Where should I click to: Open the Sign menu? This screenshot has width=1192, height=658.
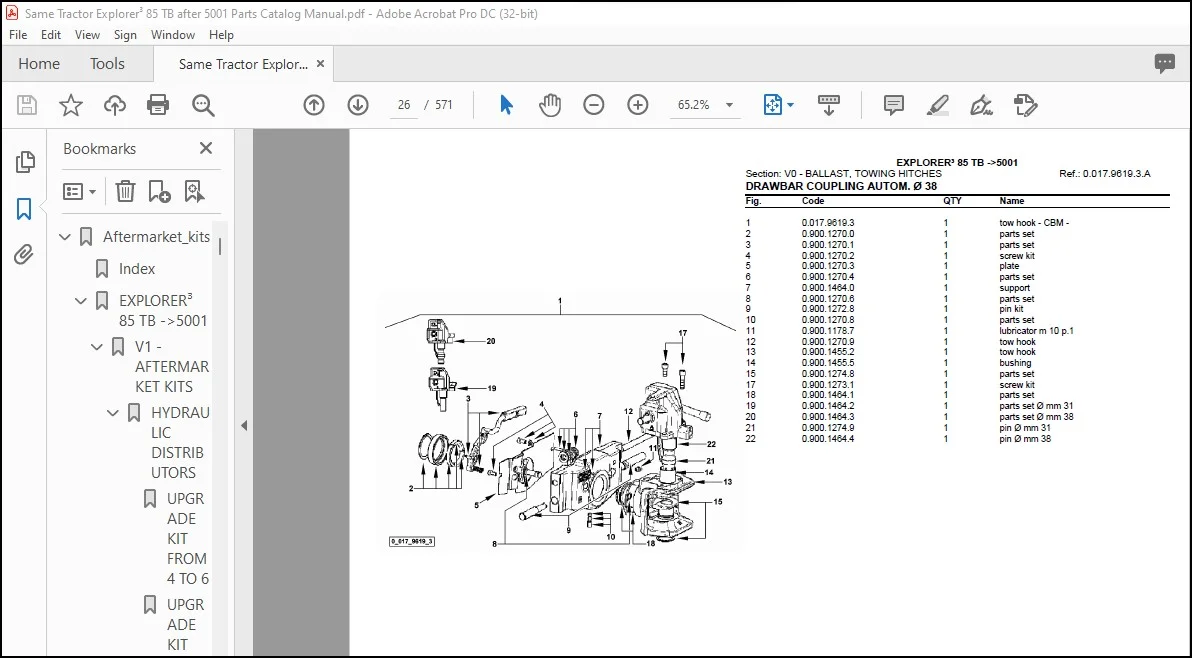coord(125,35)
